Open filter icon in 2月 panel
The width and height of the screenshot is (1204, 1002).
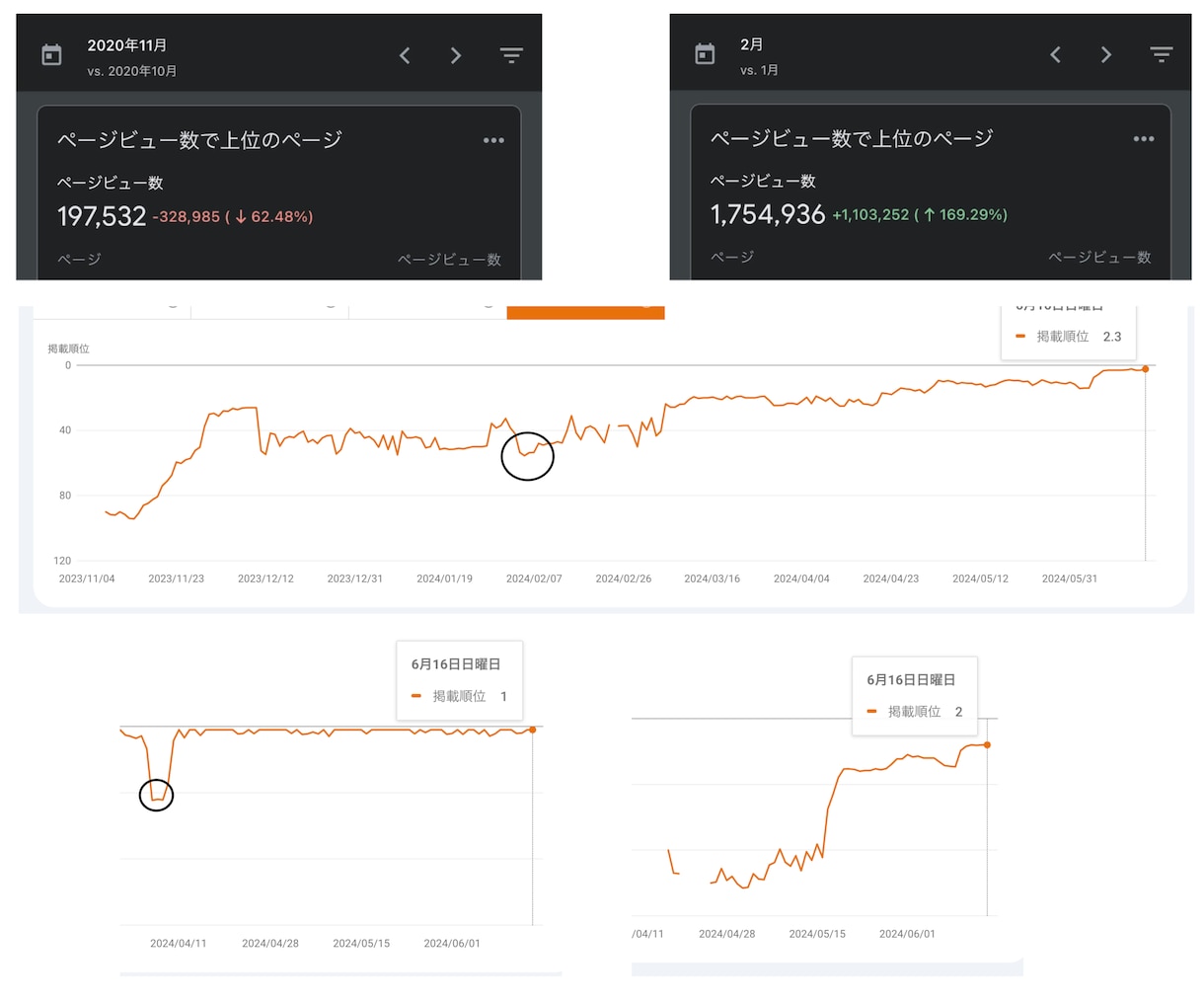tap(1162, 54)
